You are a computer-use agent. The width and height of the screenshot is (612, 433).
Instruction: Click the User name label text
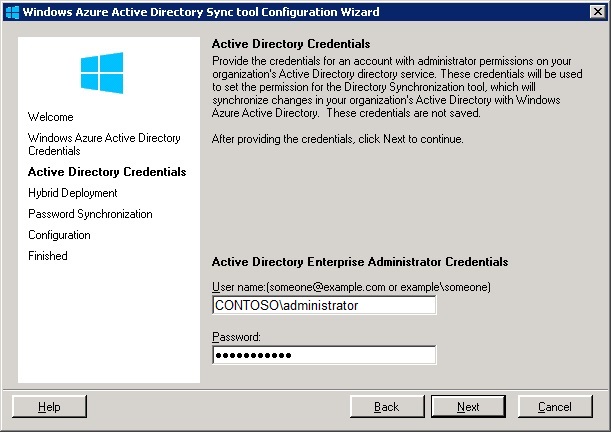[351, 287]
